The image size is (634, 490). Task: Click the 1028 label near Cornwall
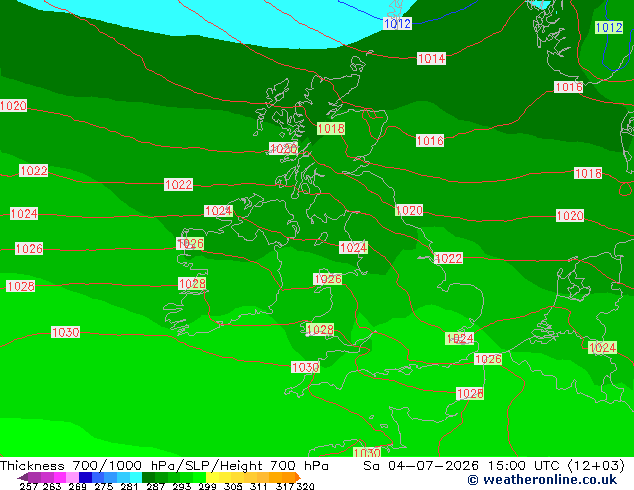[320, 329]
